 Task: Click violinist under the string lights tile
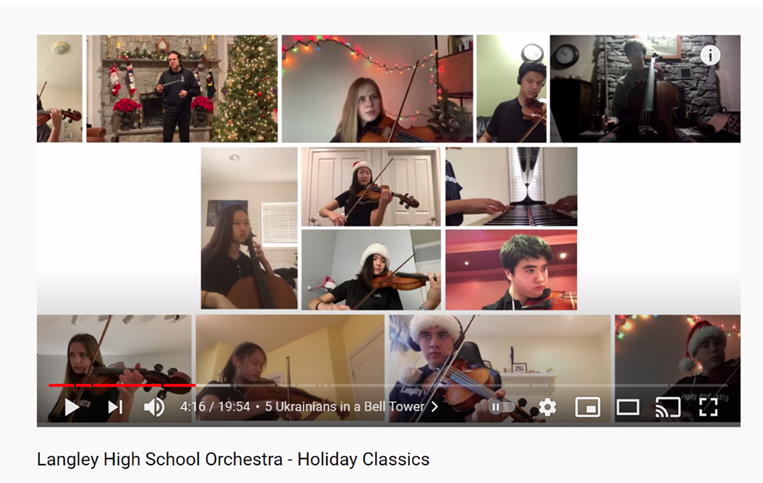point(377,89)
